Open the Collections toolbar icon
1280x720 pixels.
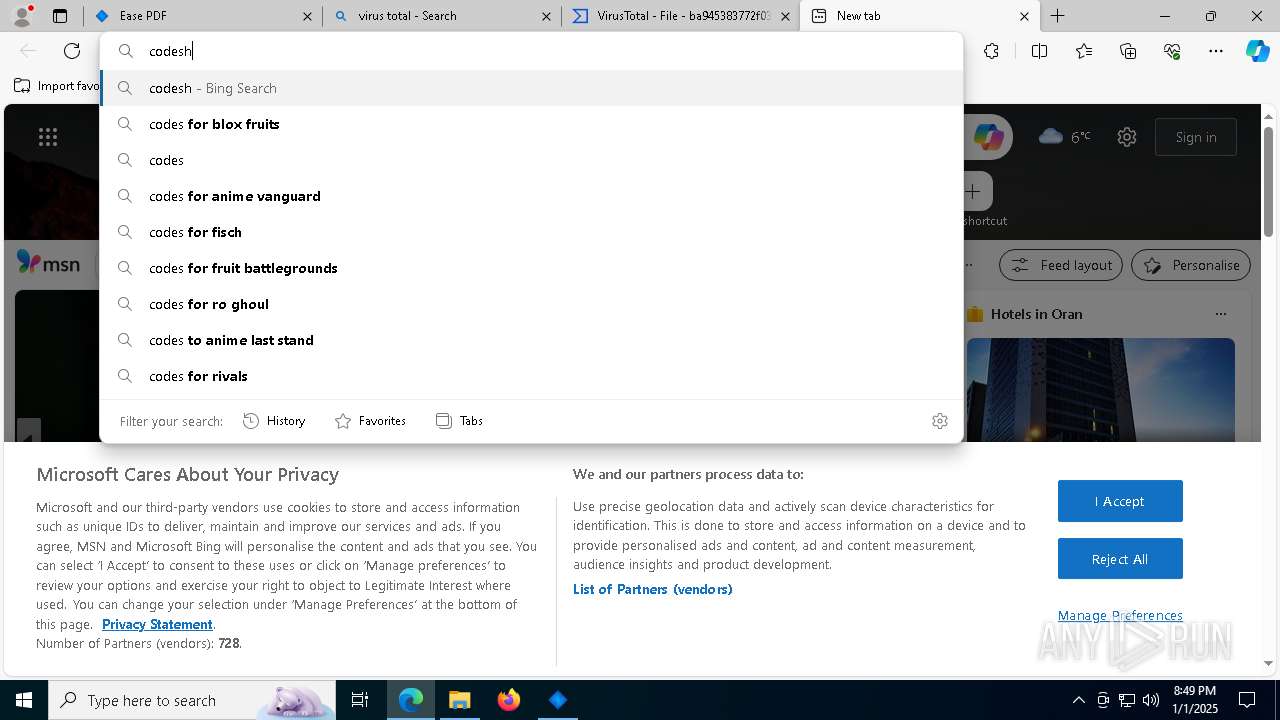pyautogui.click(x=1128, y=51)
